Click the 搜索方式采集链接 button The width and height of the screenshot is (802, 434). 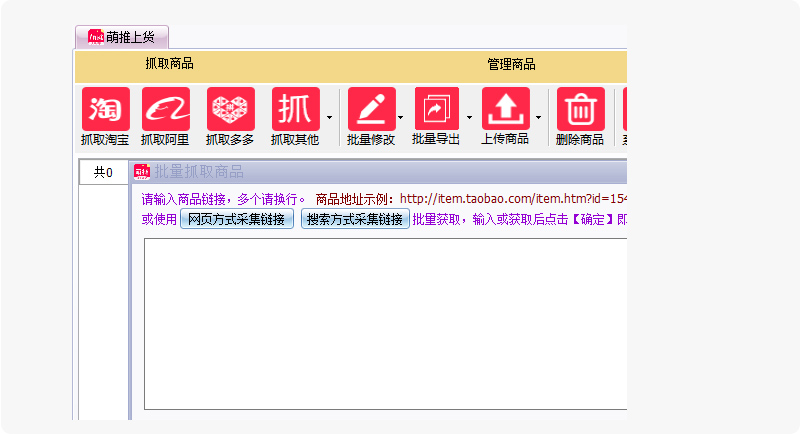pos(355,219)
